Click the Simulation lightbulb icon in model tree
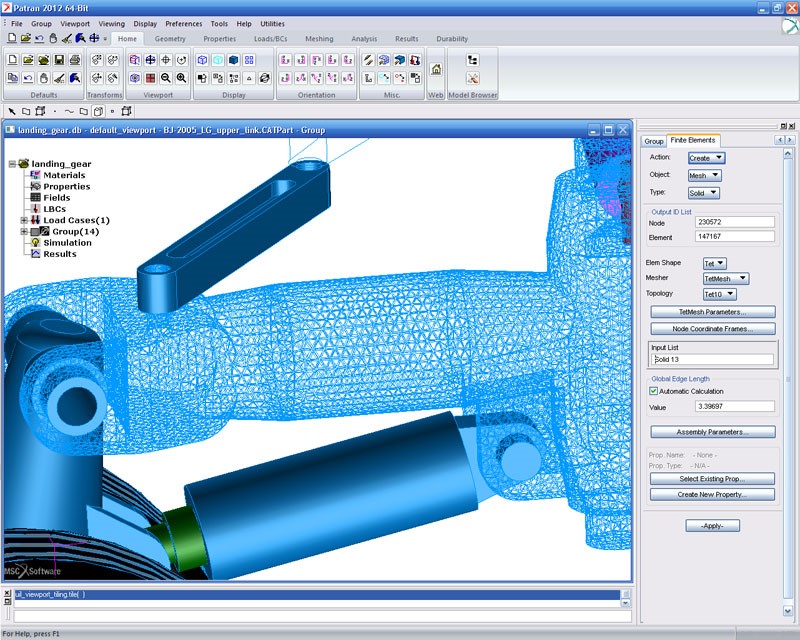Image resolution: width=800 pixels, height=640 pixels. tap(35, 242)
